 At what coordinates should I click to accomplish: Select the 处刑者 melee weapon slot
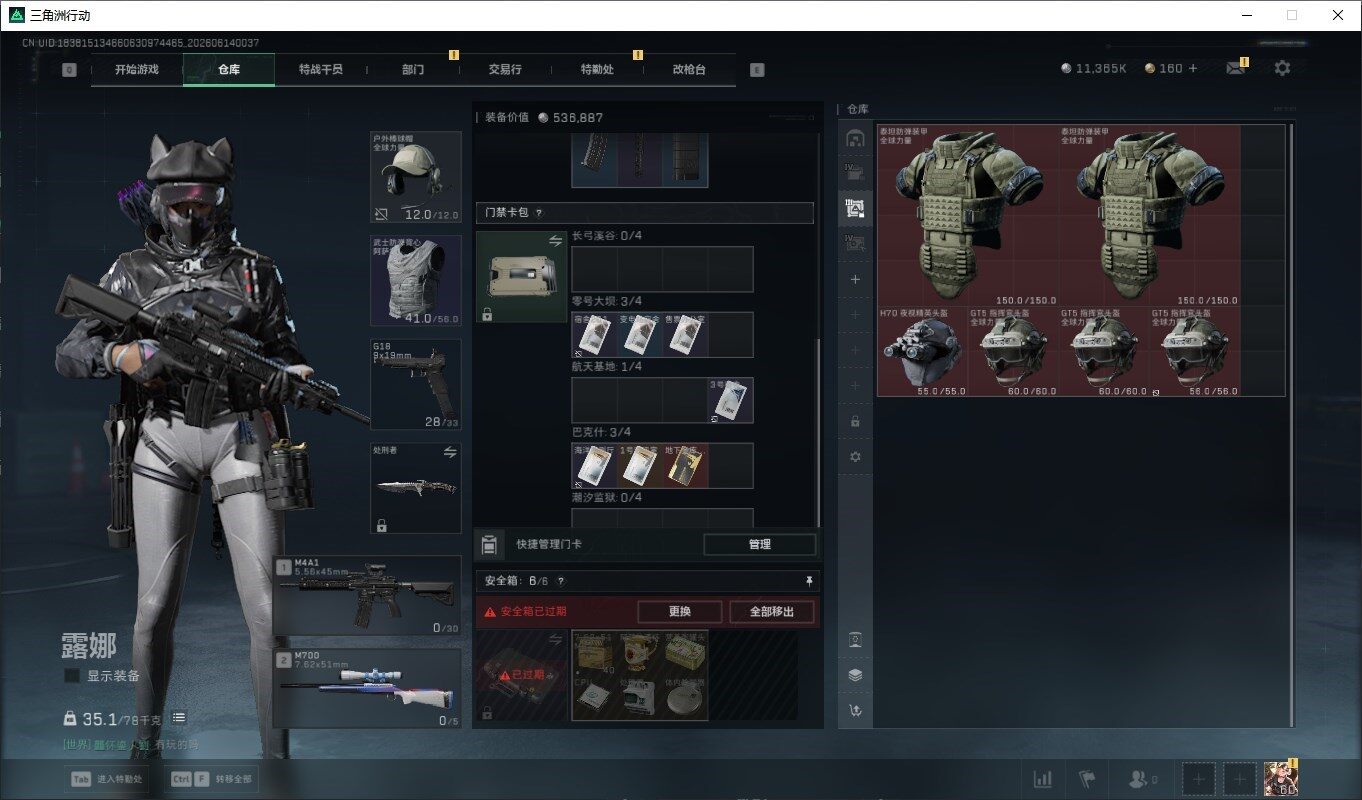(x=416, y=489)
